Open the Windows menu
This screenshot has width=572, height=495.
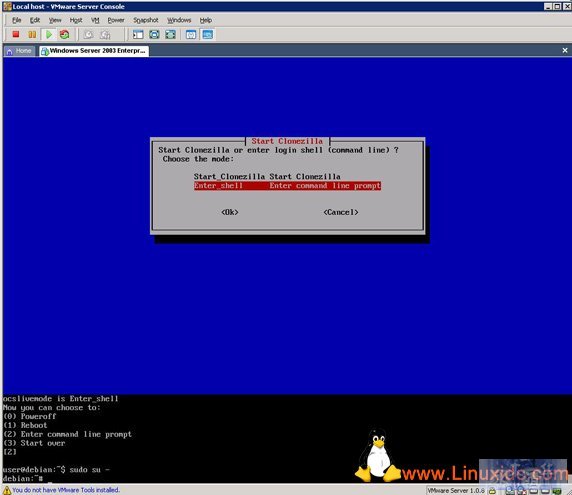point(179,20)
